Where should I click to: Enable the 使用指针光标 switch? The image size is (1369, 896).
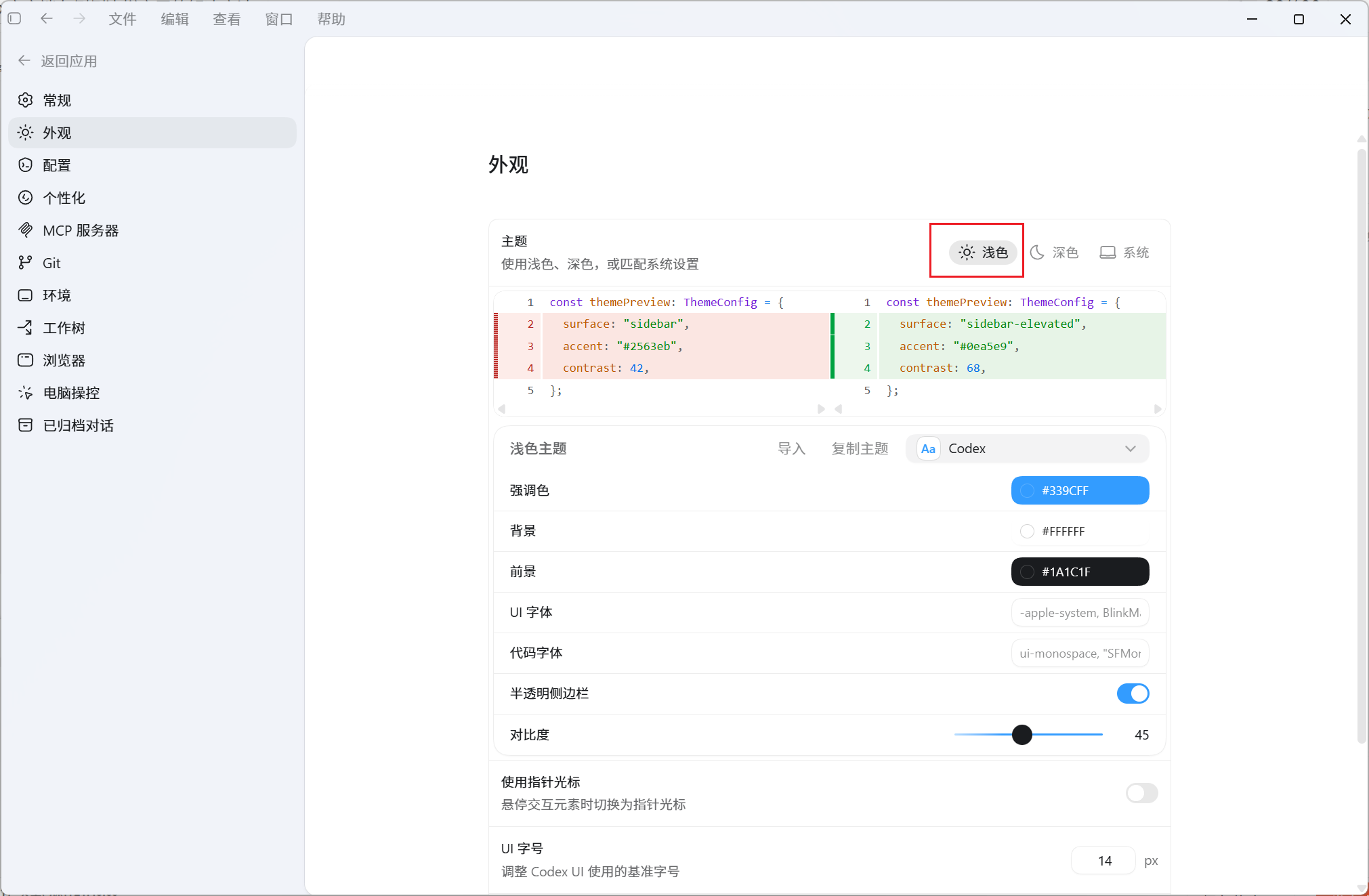pos(1141,793)
